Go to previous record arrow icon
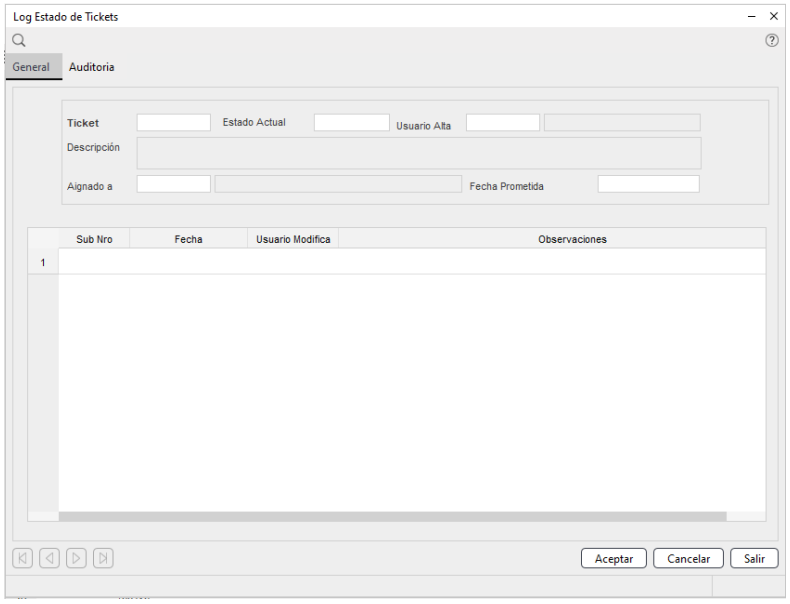790x604 pixels. click(x=49, y=558)
